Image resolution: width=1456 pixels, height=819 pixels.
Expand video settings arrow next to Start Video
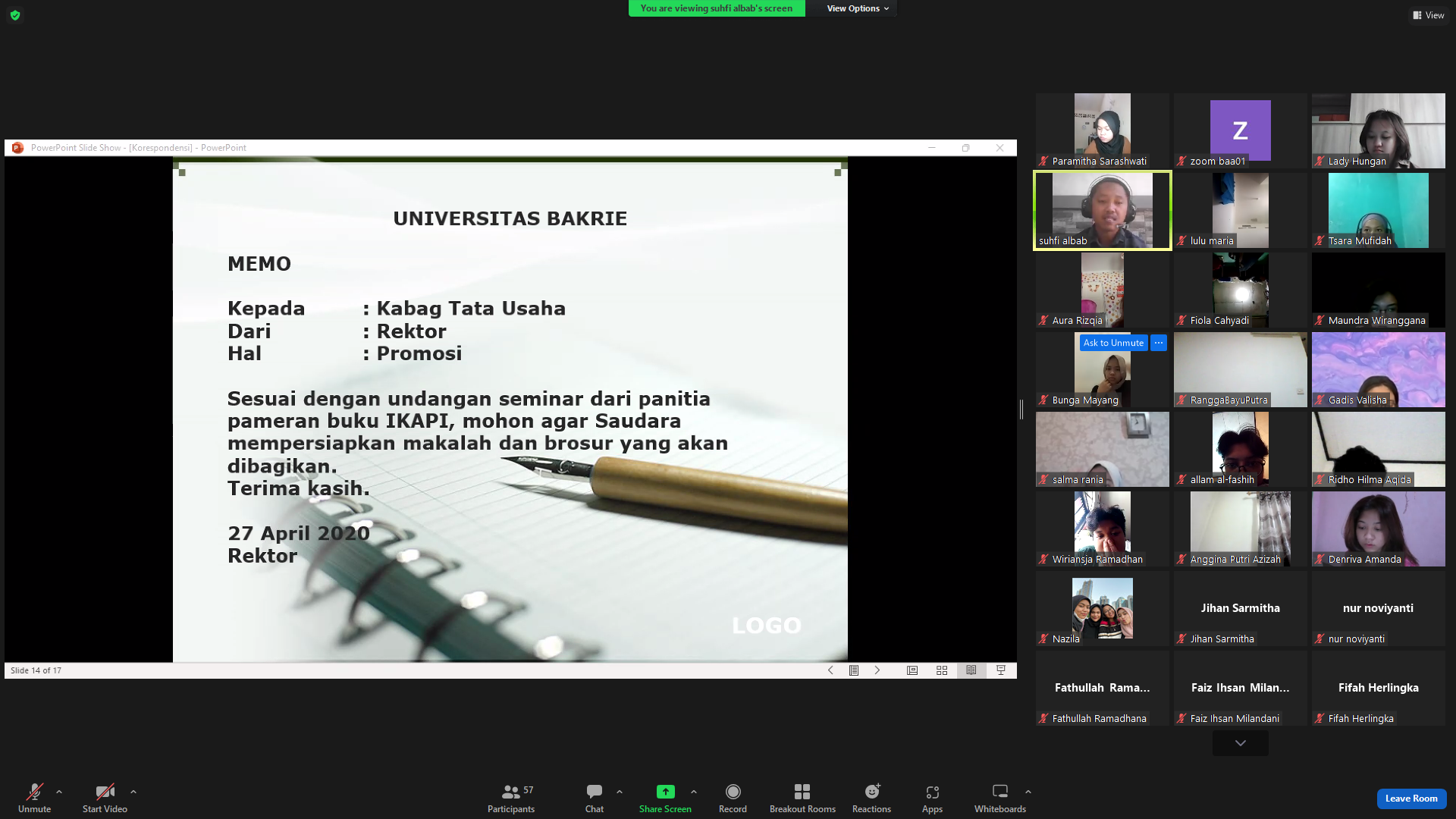click(x=133, y=792)
